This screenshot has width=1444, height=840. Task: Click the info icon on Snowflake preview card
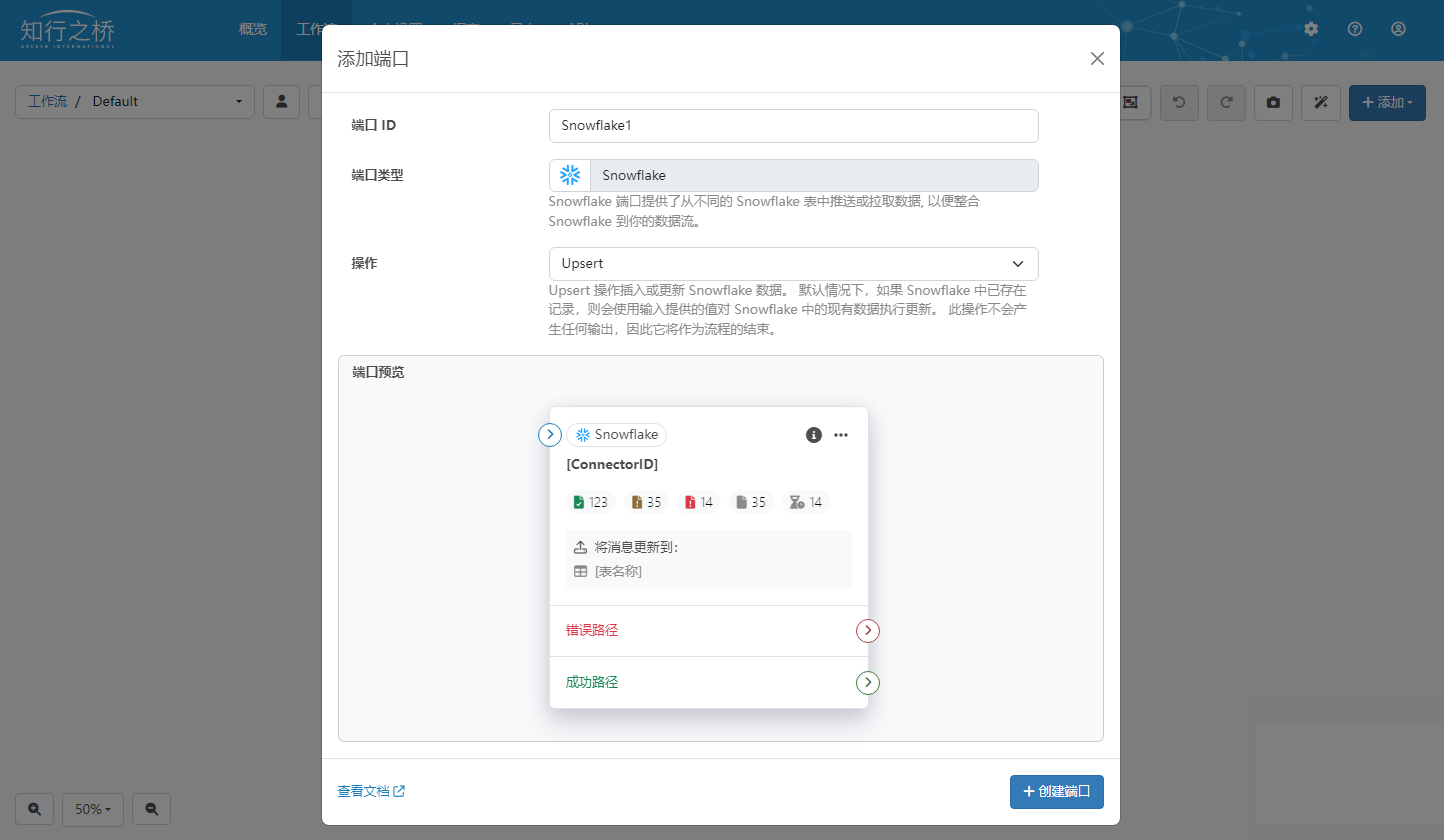[814, 435]
